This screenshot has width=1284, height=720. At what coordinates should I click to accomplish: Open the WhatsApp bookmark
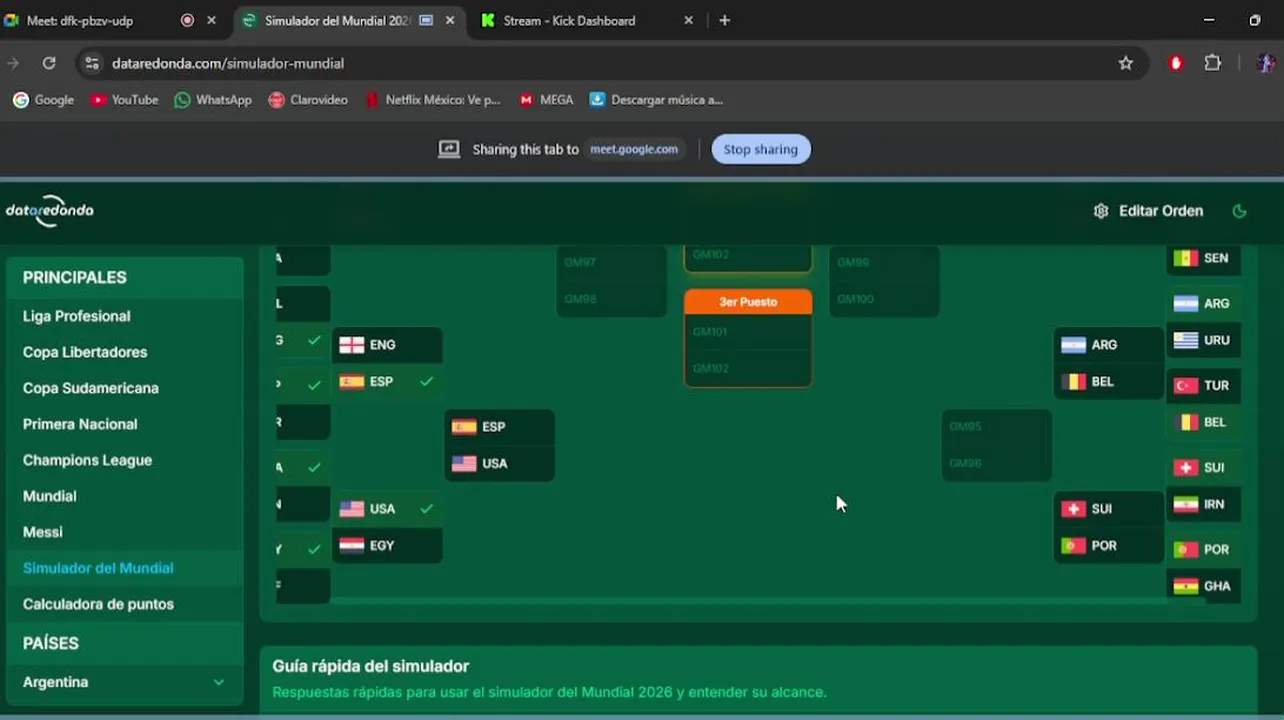[x=213, y=100]
